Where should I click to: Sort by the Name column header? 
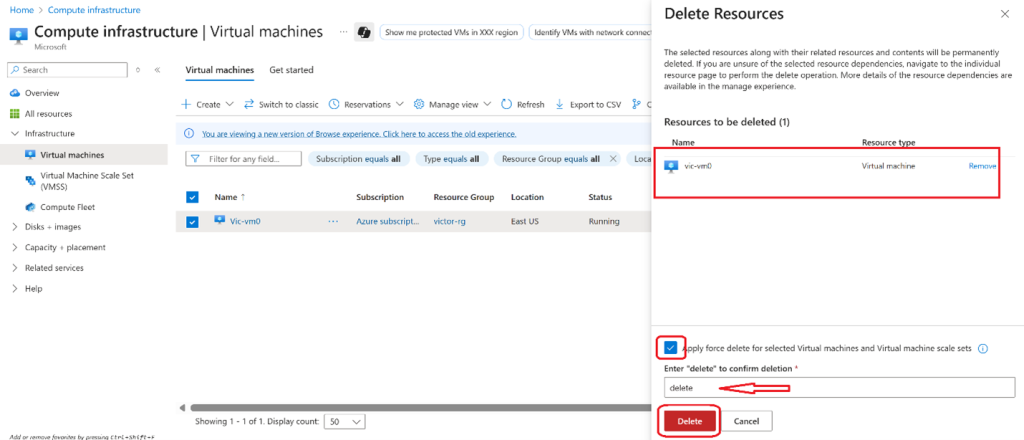pos(227,197)
